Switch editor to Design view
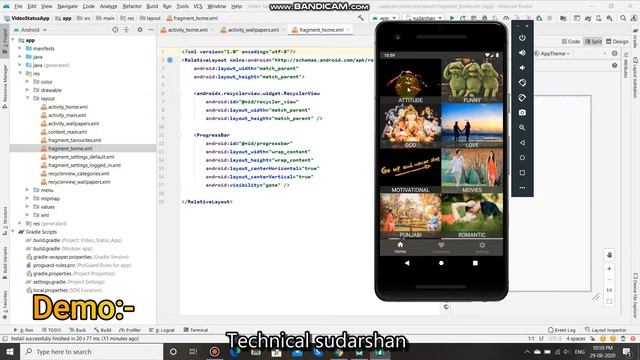Screen dimensions: 640x360 point(617,41)
